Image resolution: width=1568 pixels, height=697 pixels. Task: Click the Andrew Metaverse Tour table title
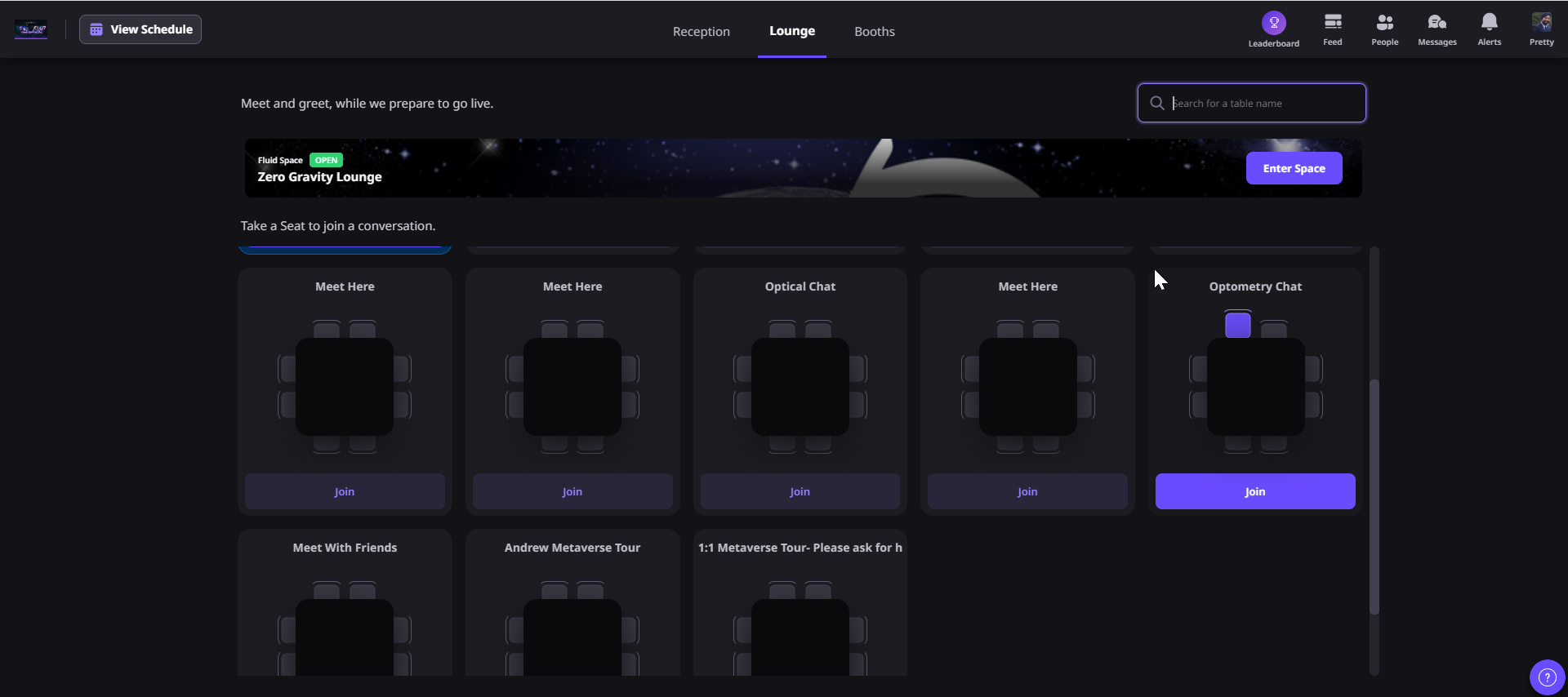click(x=572, y=548)
